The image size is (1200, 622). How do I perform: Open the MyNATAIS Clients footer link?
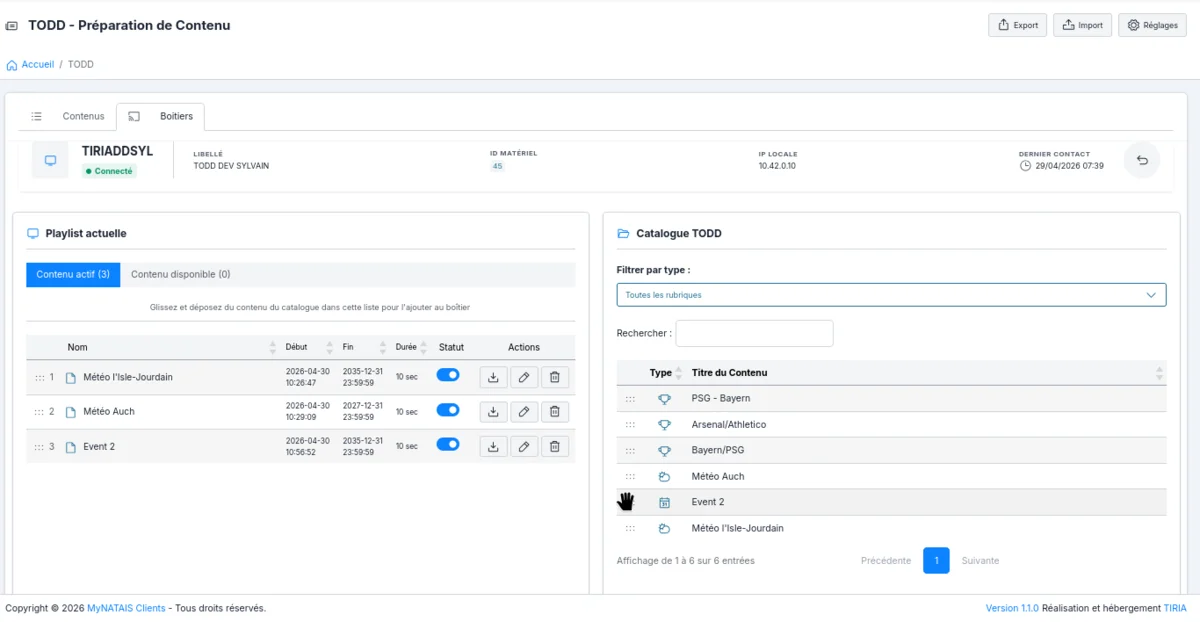126,608
